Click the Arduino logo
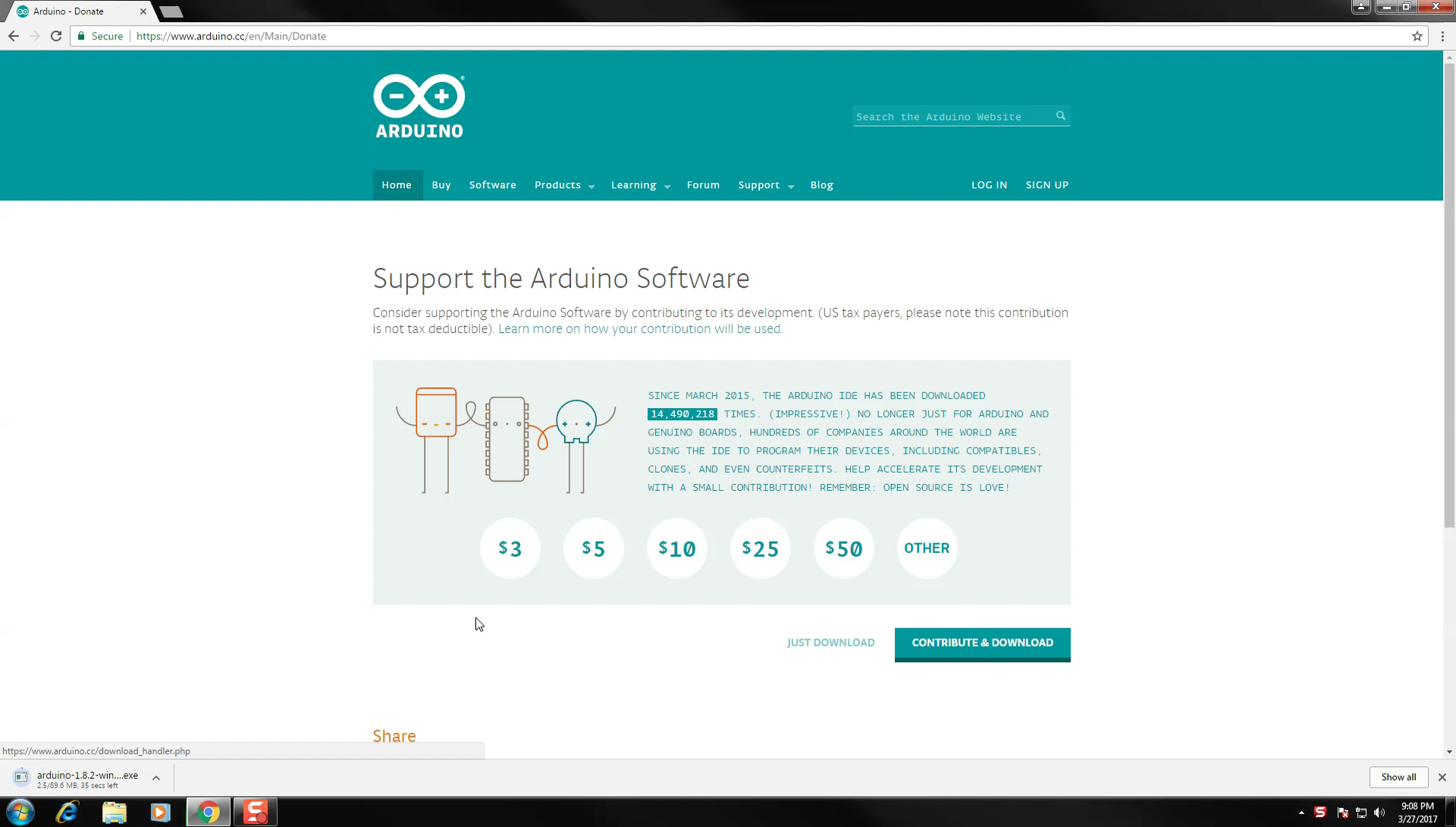The width and height of the screenshot is (1456, 827). click(418, 105)
